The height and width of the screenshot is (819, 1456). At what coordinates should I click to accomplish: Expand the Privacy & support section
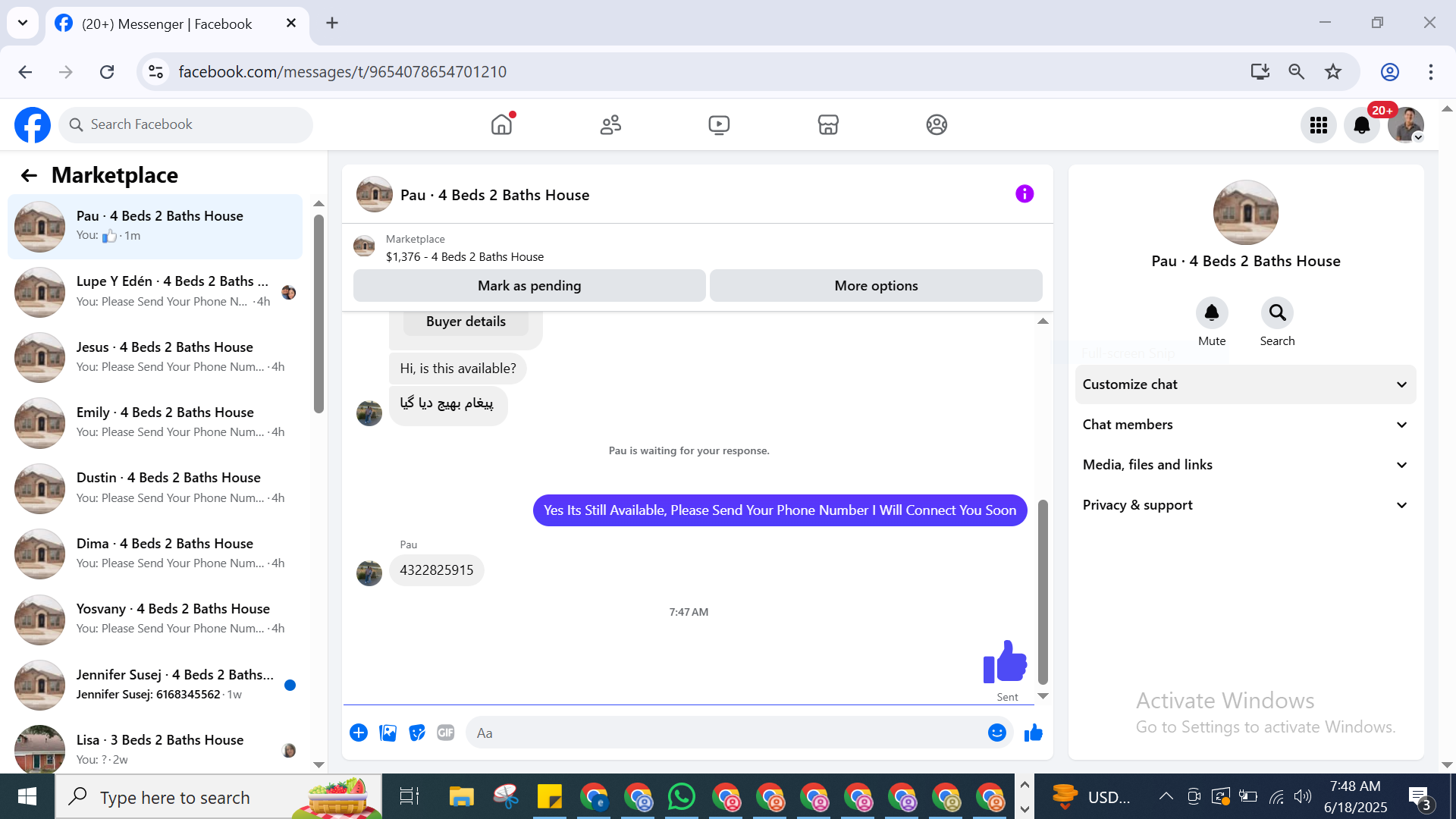pyautogui.click(x=1245, y=505)
